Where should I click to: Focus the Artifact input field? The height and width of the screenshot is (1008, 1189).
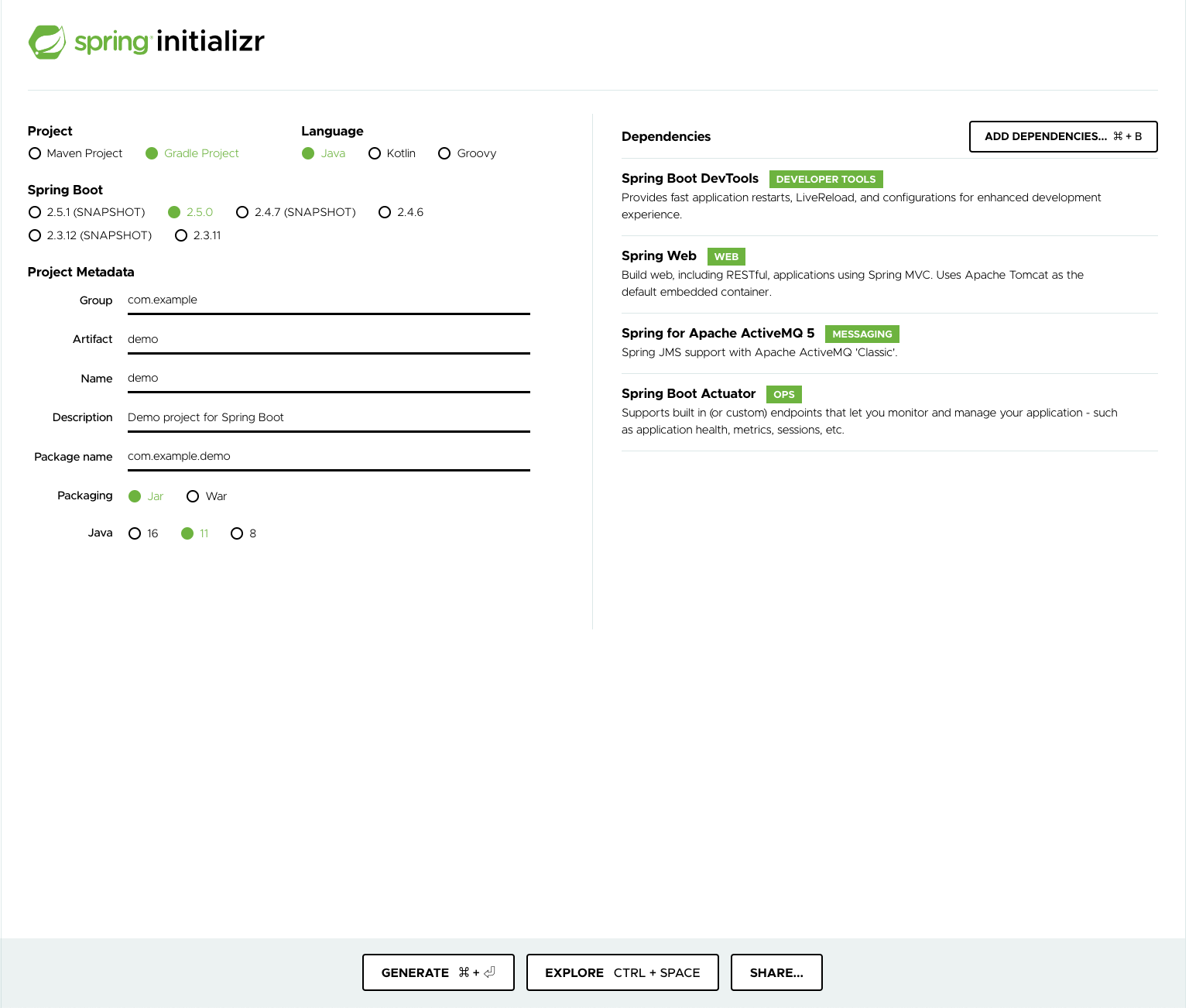328,340
